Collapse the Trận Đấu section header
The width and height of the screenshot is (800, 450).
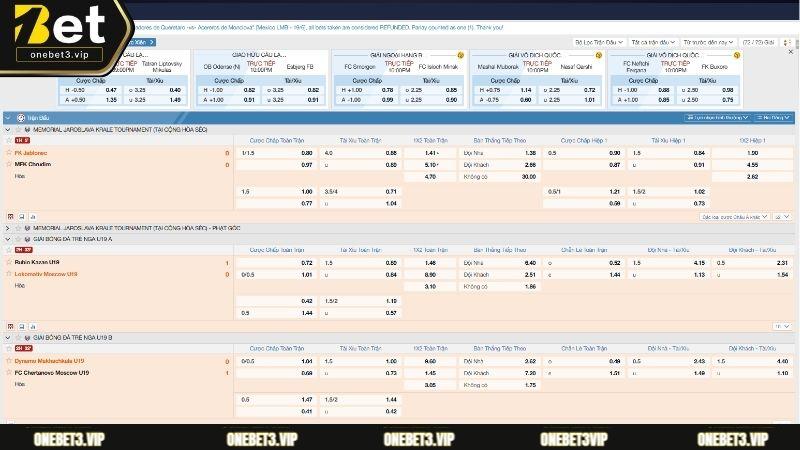tap(8, 118)
